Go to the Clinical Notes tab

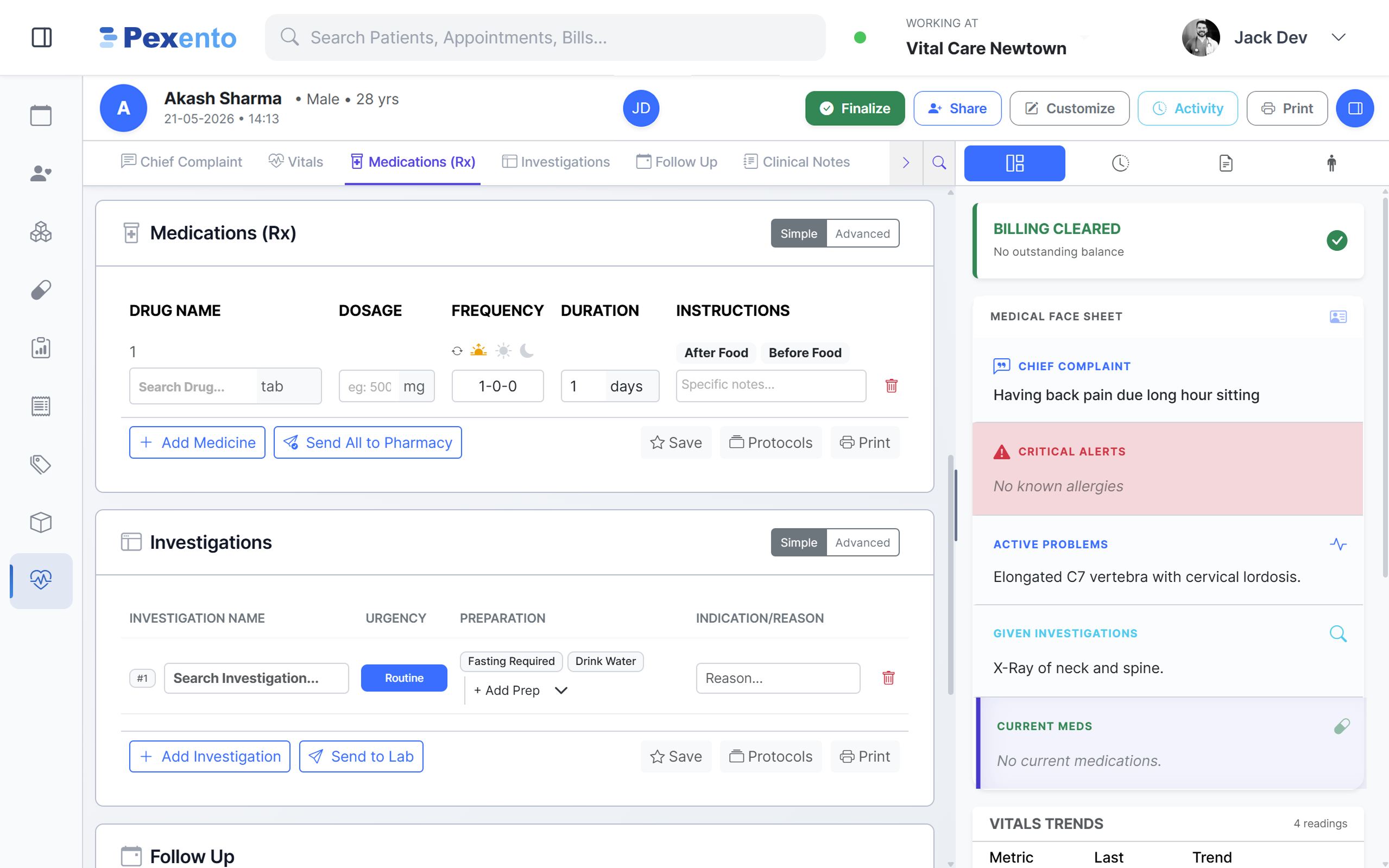pyautogui.click(x=797, y=162)
